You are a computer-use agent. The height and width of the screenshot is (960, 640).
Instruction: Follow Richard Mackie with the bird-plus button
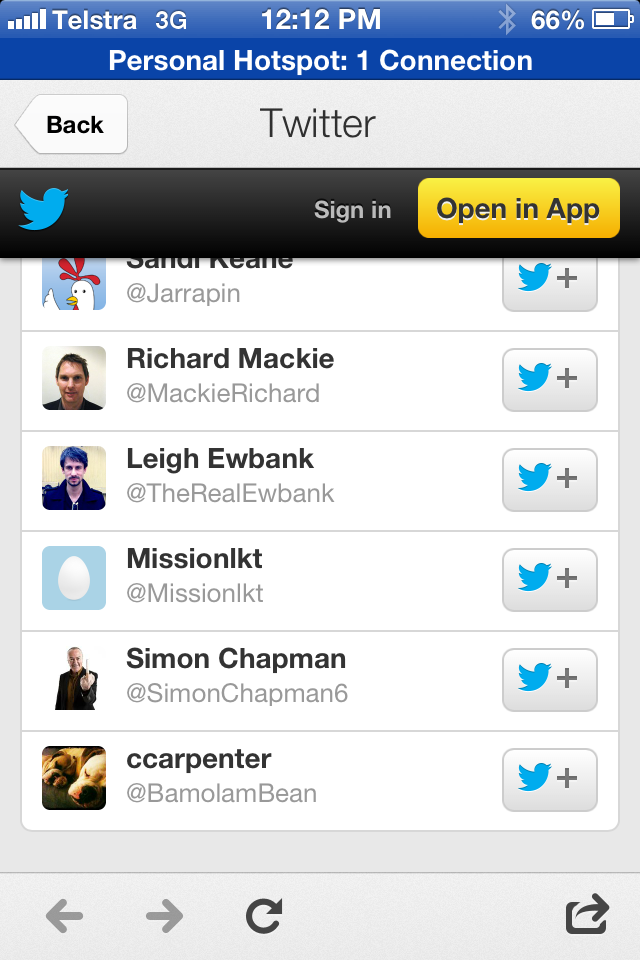click(x=549, y=379)
